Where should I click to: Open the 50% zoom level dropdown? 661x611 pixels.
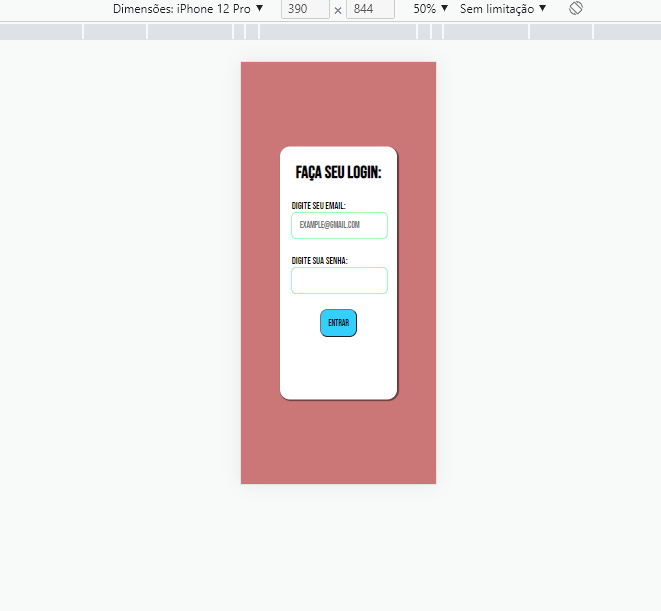[x=430, y=9]
